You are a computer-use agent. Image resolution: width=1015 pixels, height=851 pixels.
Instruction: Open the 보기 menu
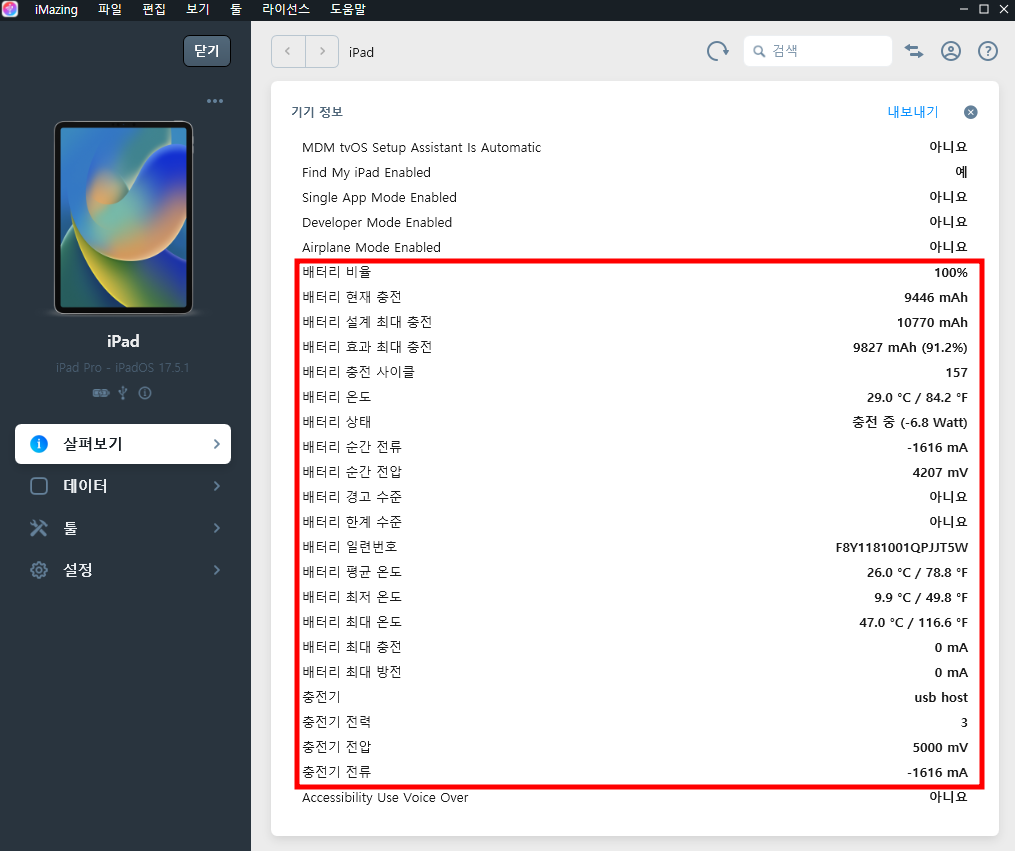point(197,9)
